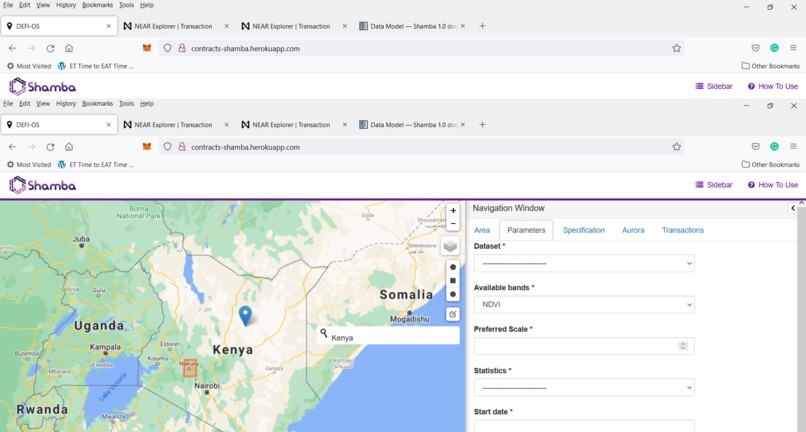Click the lower address bar URL contracts-shamba.herokuapp.com
806x432 pixels.
[x=245, y=147]
